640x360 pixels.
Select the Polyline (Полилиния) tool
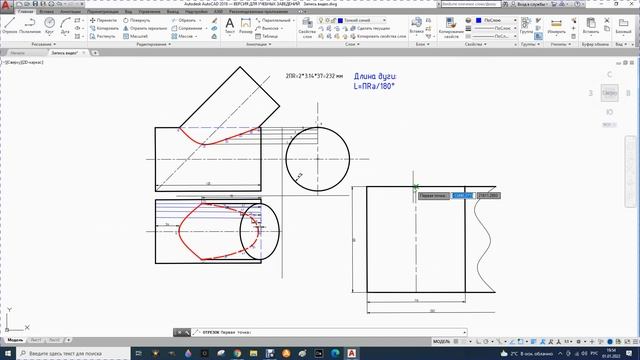pyautogui.click(x=30, y=25)
